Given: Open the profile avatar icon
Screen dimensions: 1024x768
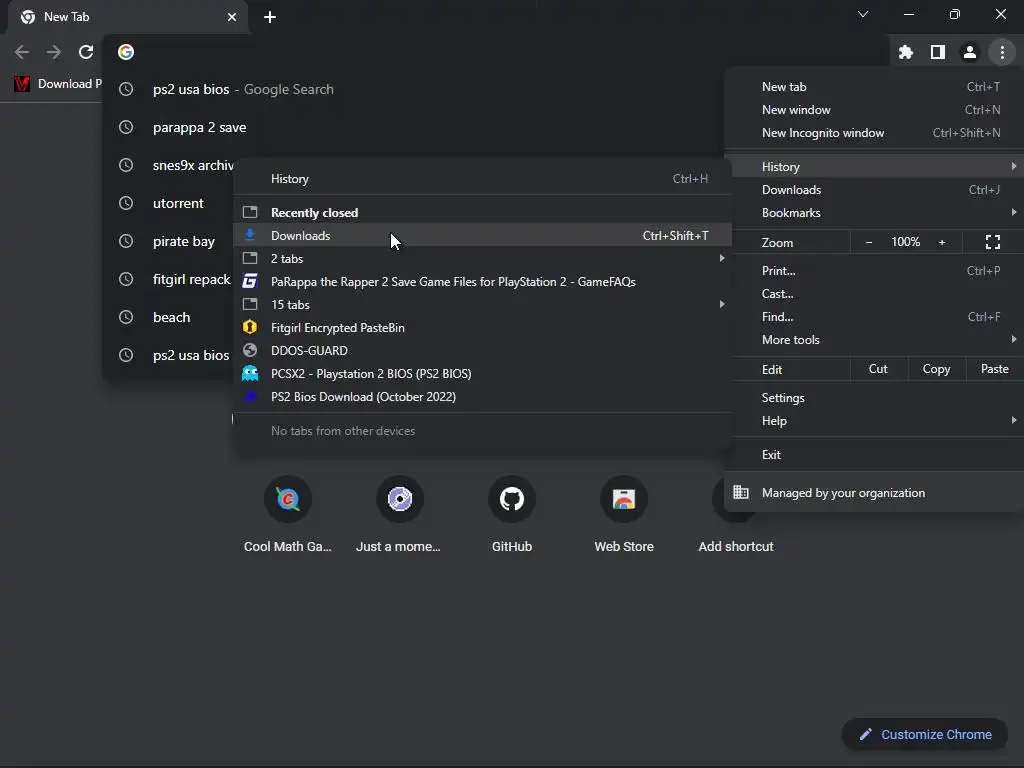Looking at the screenshot, I should [969, 52].
